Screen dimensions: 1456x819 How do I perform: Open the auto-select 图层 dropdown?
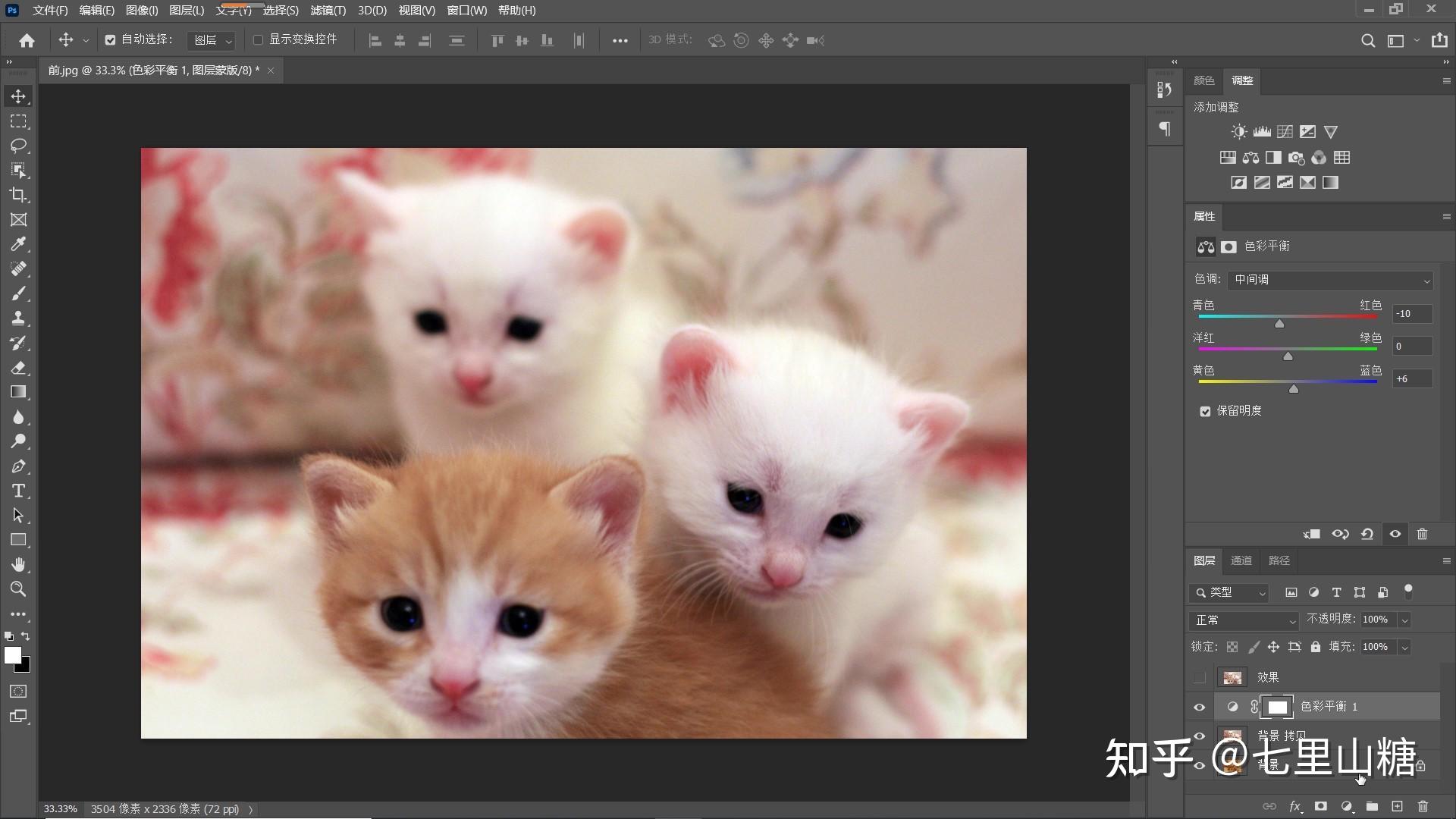pyautogui.click(x=212, y=40)
